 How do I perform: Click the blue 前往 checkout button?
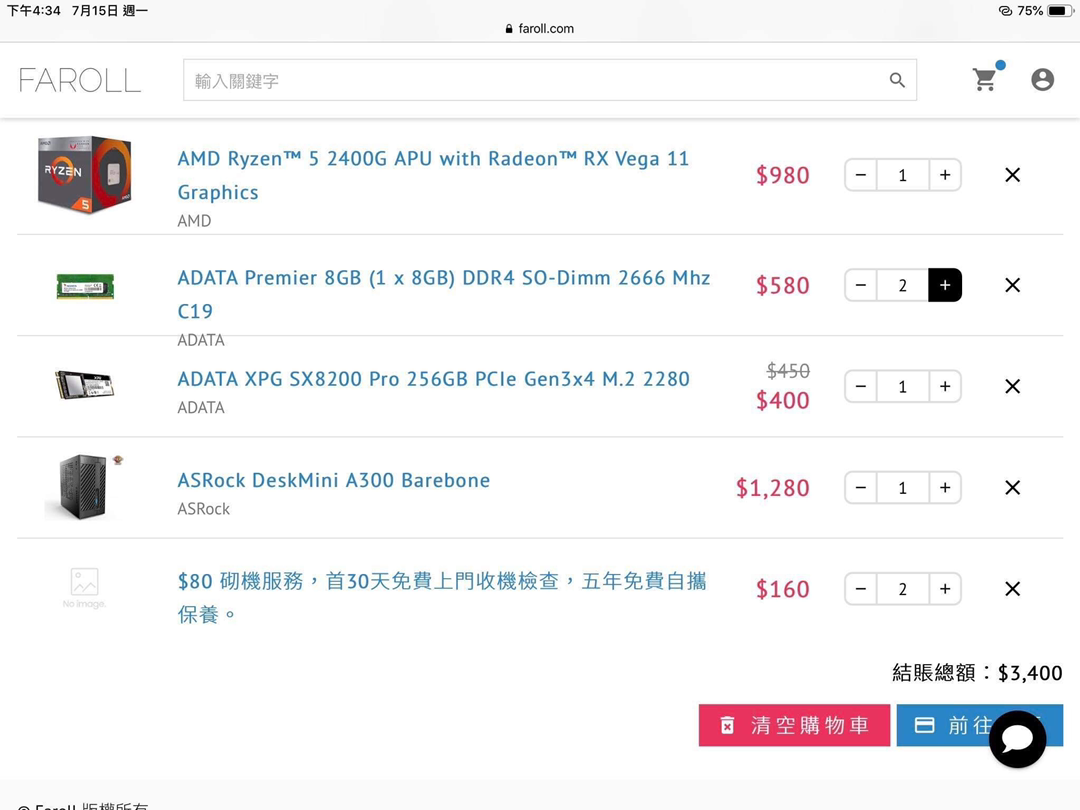click(979, 725)
